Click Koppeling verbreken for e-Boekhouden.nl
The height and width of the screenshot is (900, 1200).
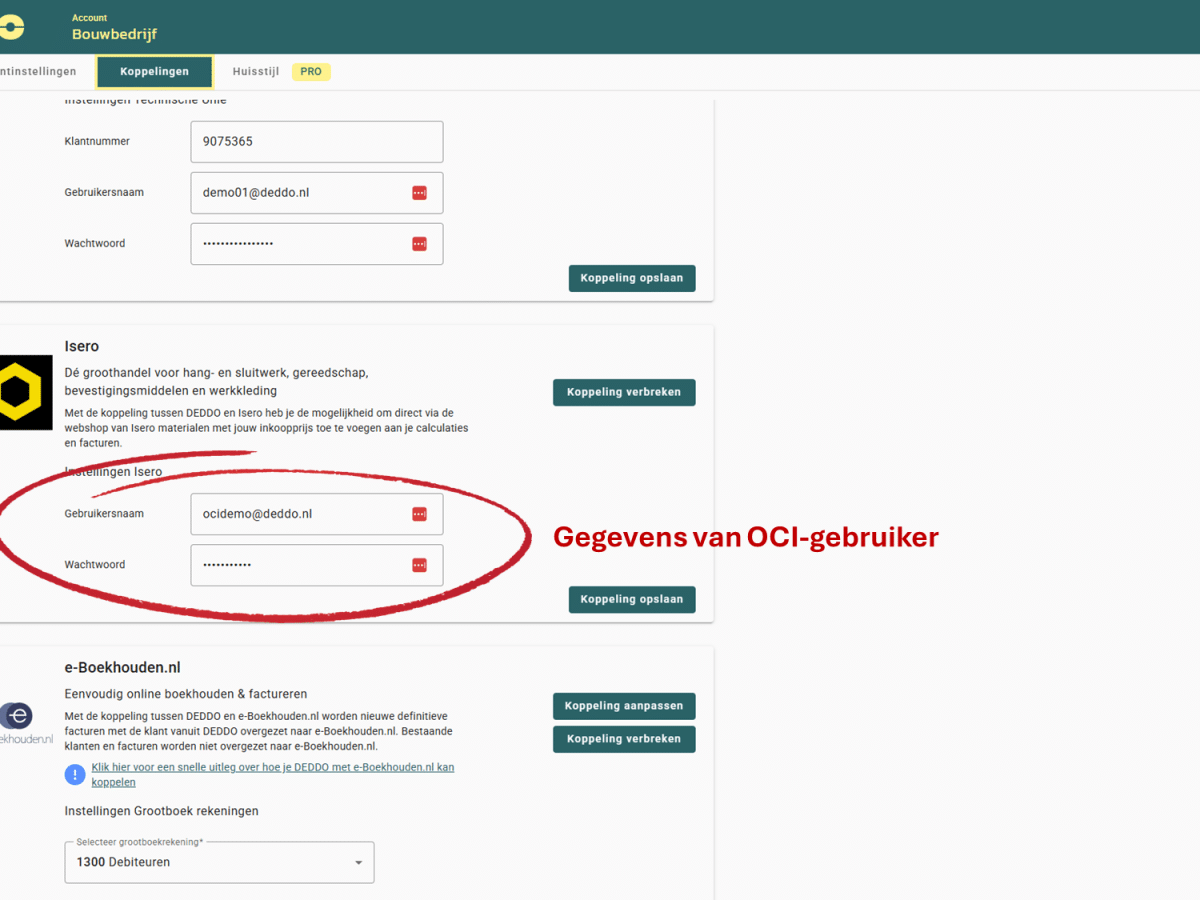(624, 739)
